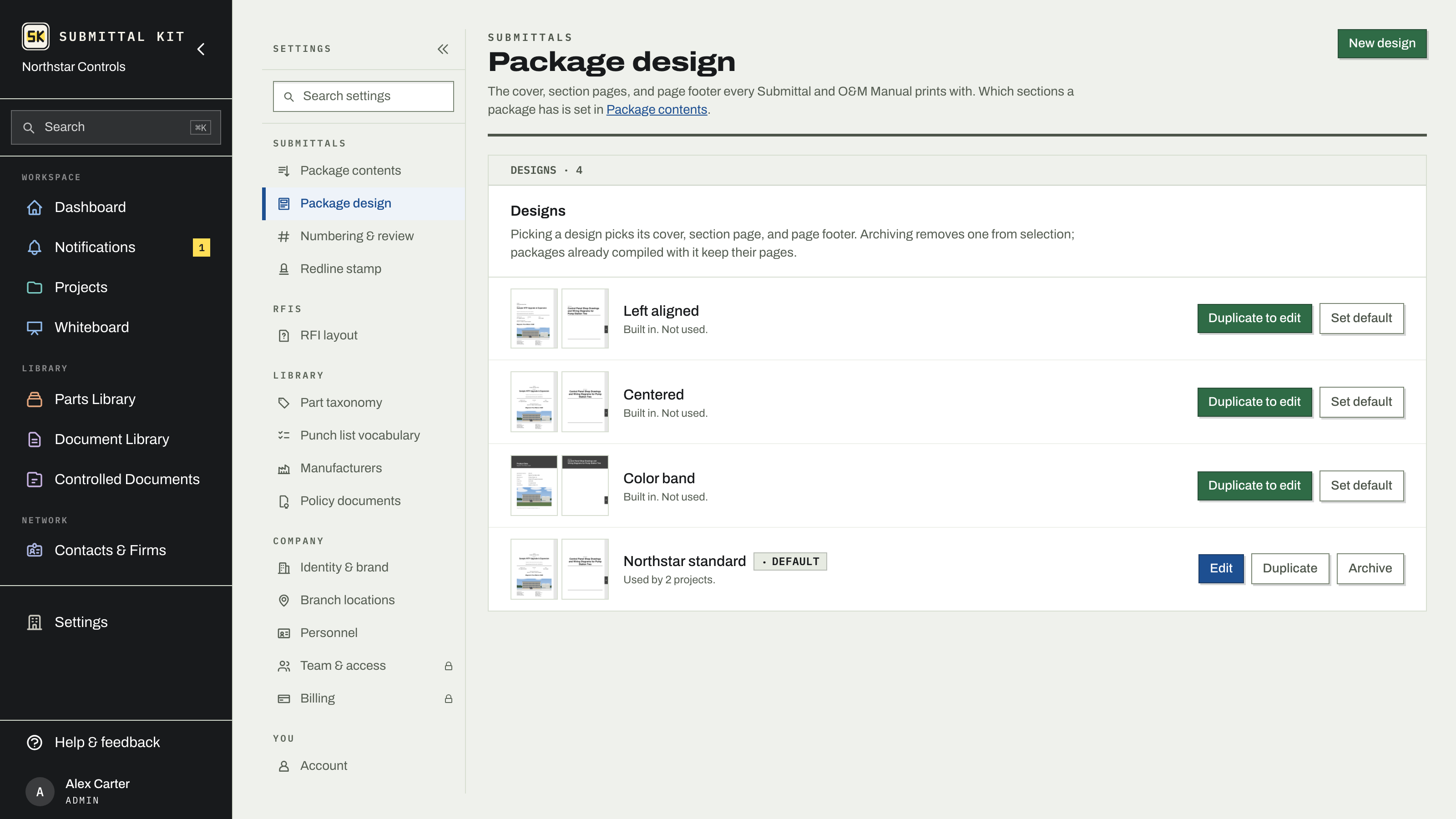This screenshot has height=819, width=1456.
Task: Collapse the Settings panel double-chevron
Action: 443,49
